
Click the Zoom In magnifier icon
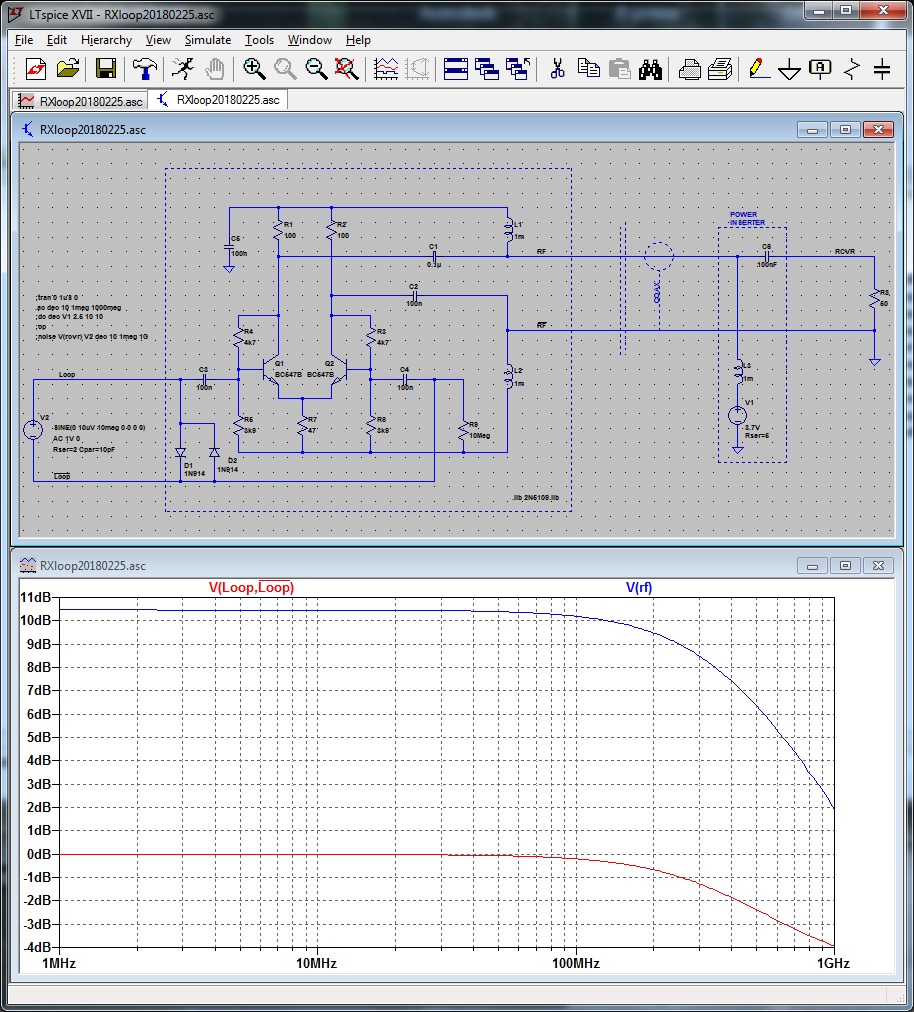[x=254, y=69]
